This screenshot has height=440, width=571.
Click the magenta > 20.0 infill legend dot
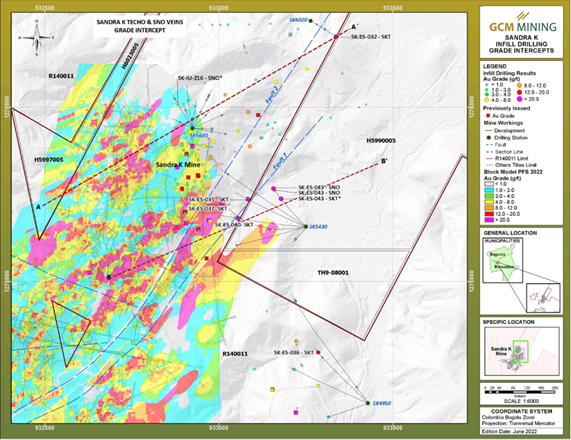519,99
